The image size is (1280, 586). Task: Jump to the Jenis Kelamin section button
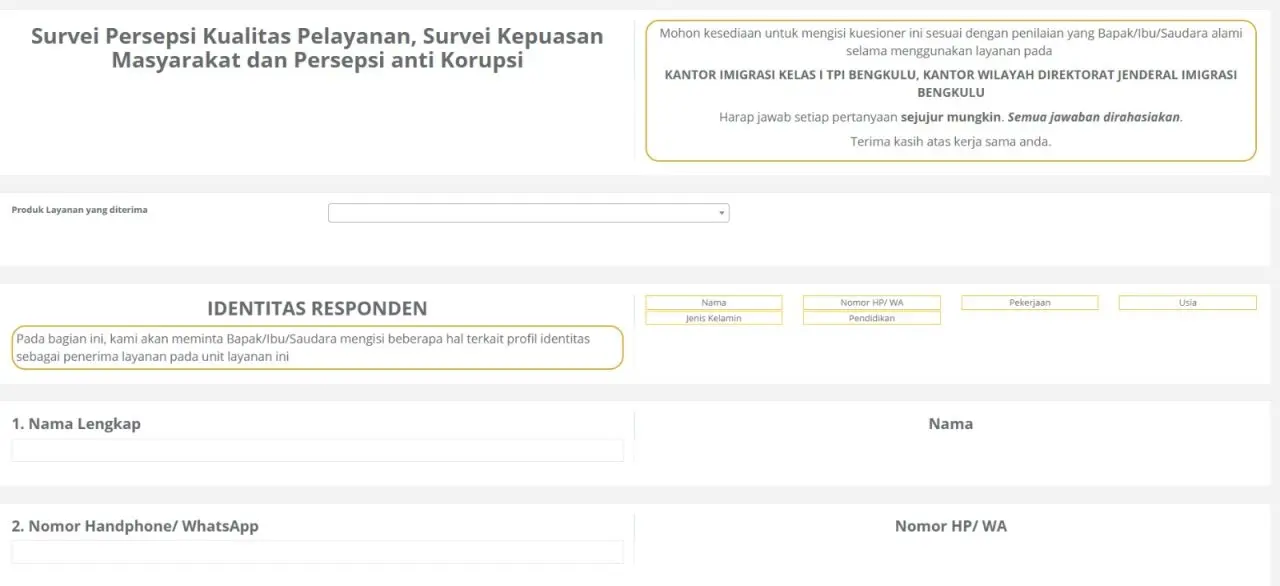(x=714, y=318)
